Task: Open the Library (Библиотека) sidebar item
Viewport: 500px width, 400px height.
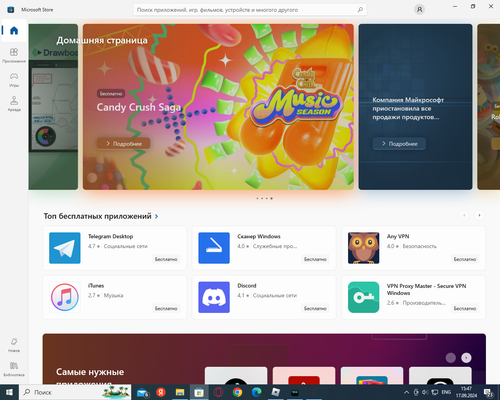Action: (x=14, y=369)
